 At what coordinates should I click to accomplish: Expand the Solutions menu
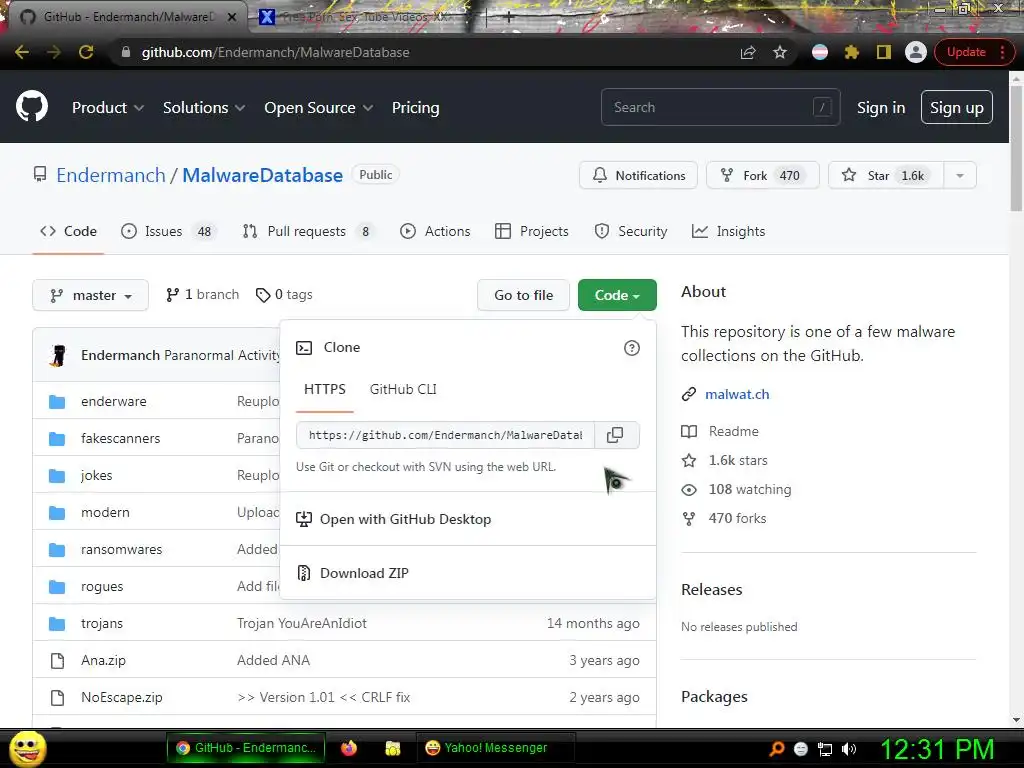204,108
